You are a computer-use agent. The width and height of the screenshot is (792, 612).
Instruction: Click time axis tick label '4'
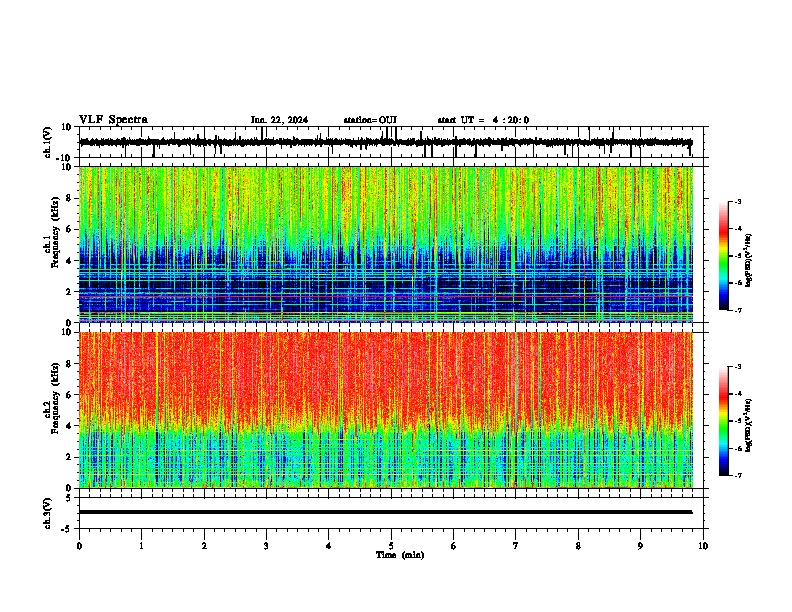coord(329,546)
